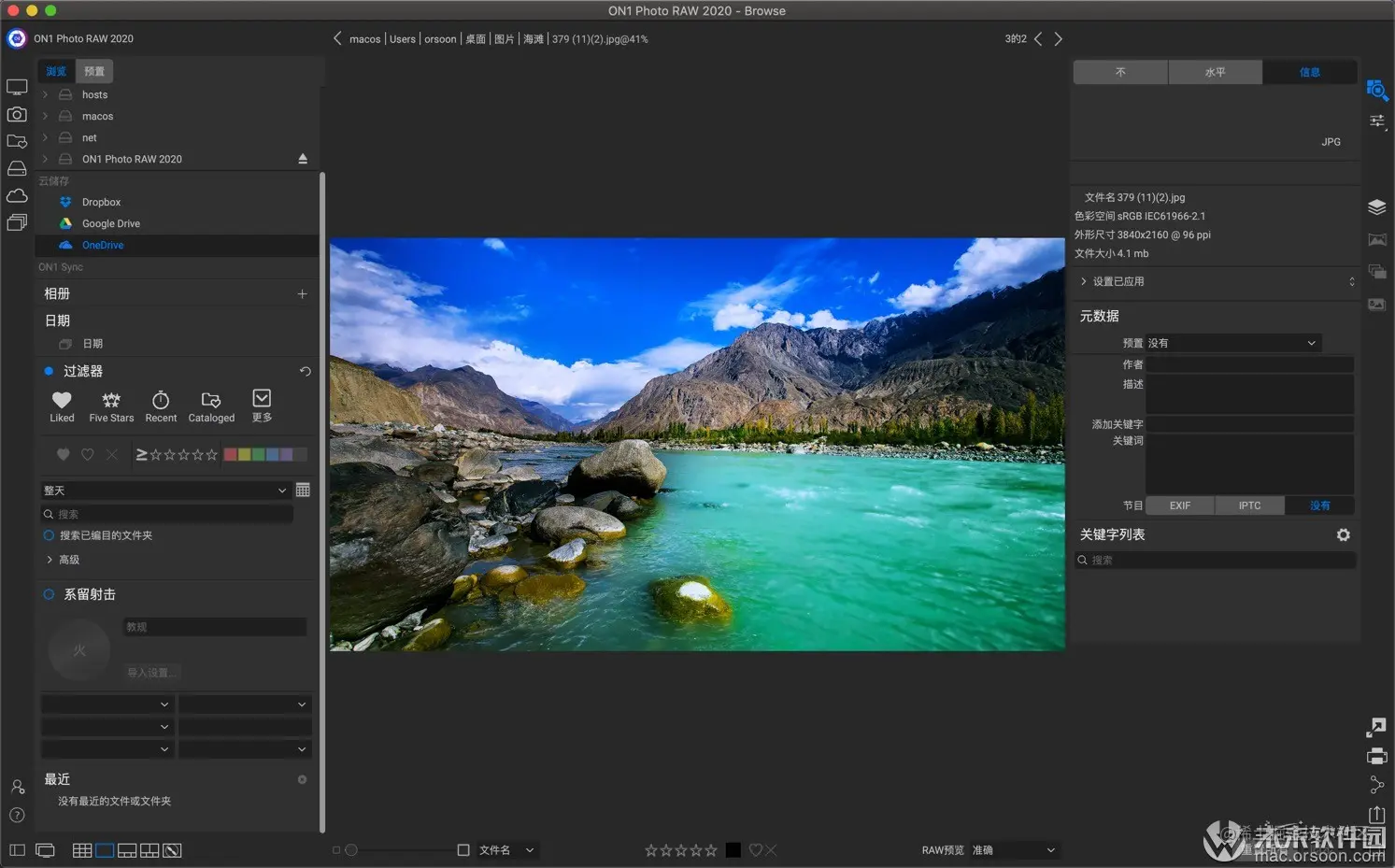This screenshot has height=868, width=1395.
Task: Expand the net tree item
Action: point(45,137)
